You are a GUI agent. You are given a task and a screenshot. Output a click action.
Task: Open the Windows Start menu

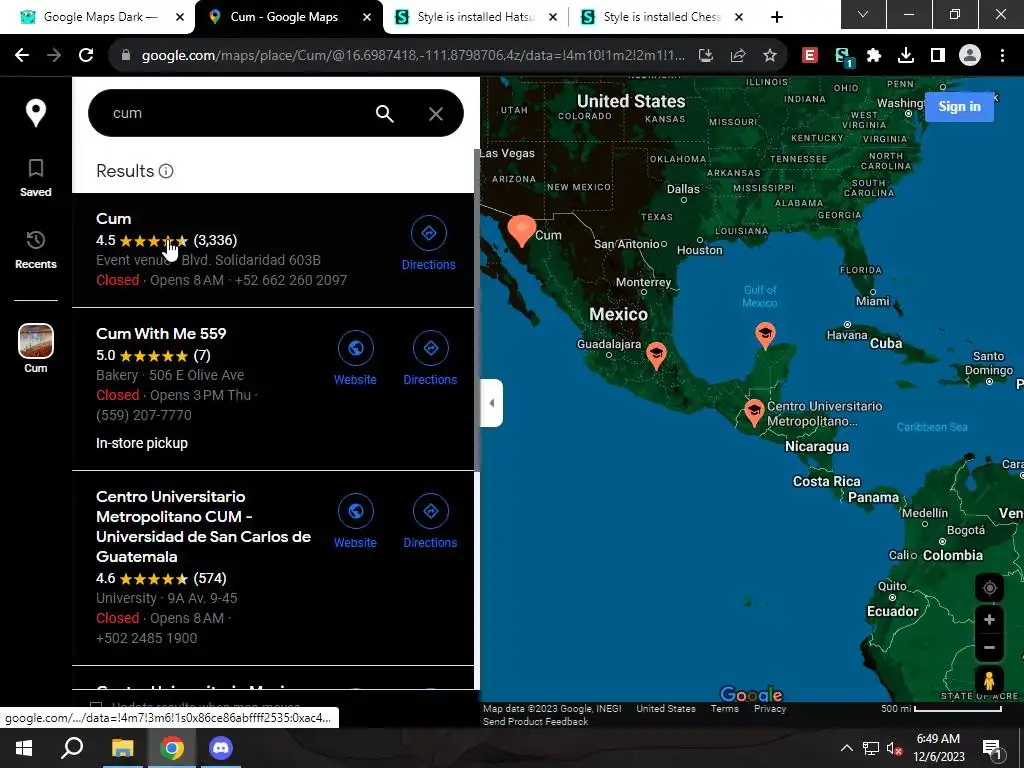tap(24, 748)
